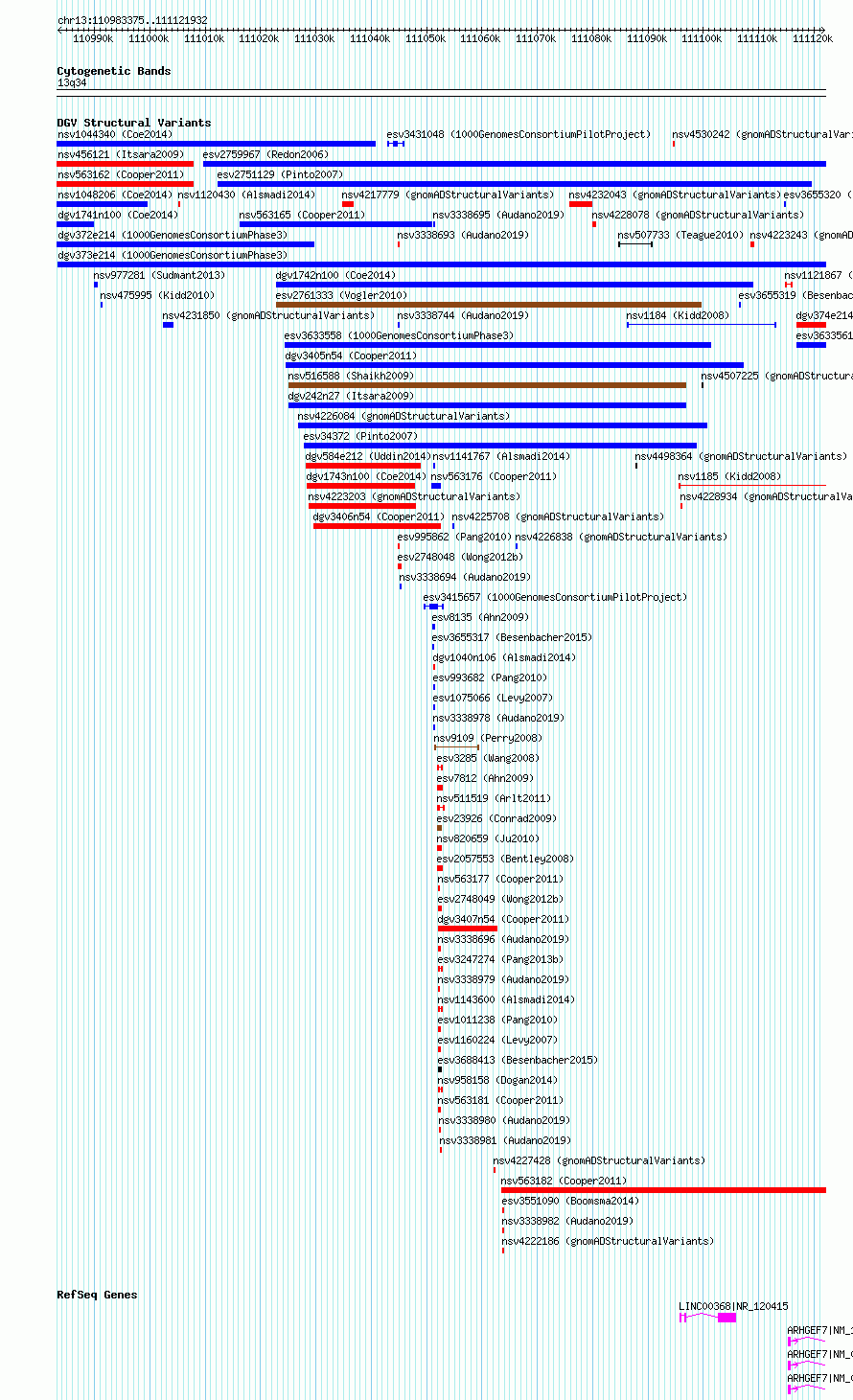Open variant nsv1141767 (Alsmadi2014)
The image size is (853, 1400).
[x=501, y=456]
